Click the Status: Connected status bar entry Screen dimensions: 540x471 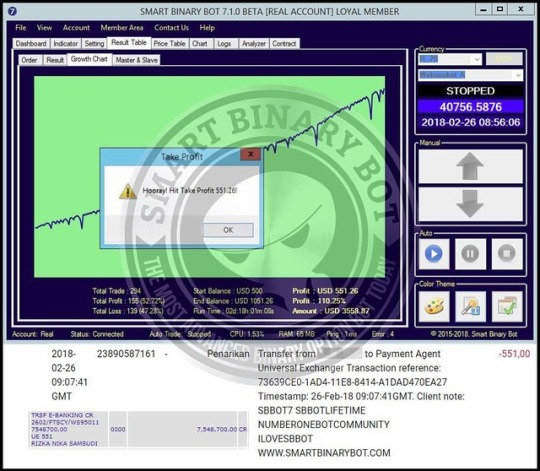click(97, 334)
